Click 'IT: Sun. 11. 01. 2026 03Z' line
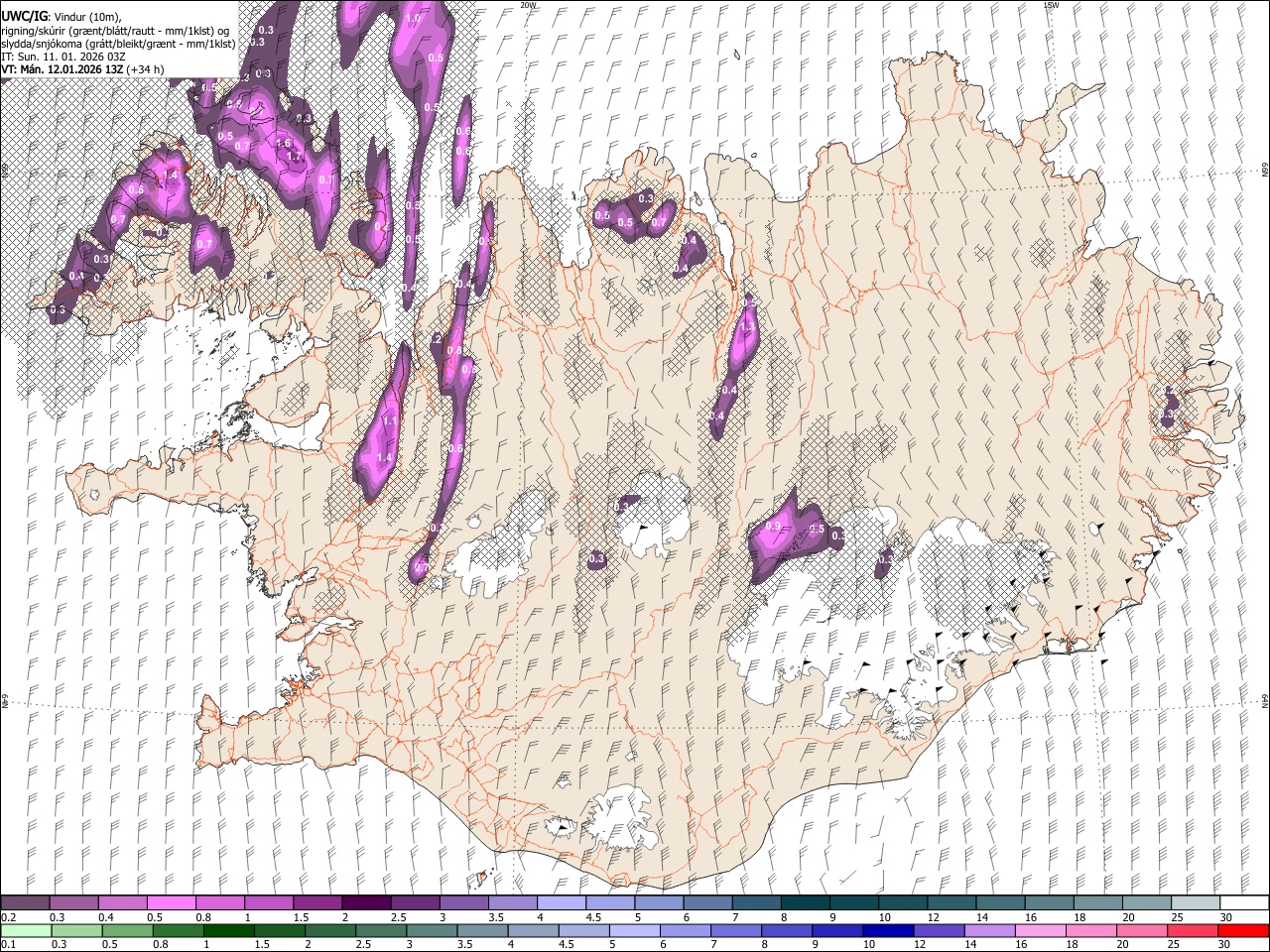The image size is (1270, 952). click(63, 57)
